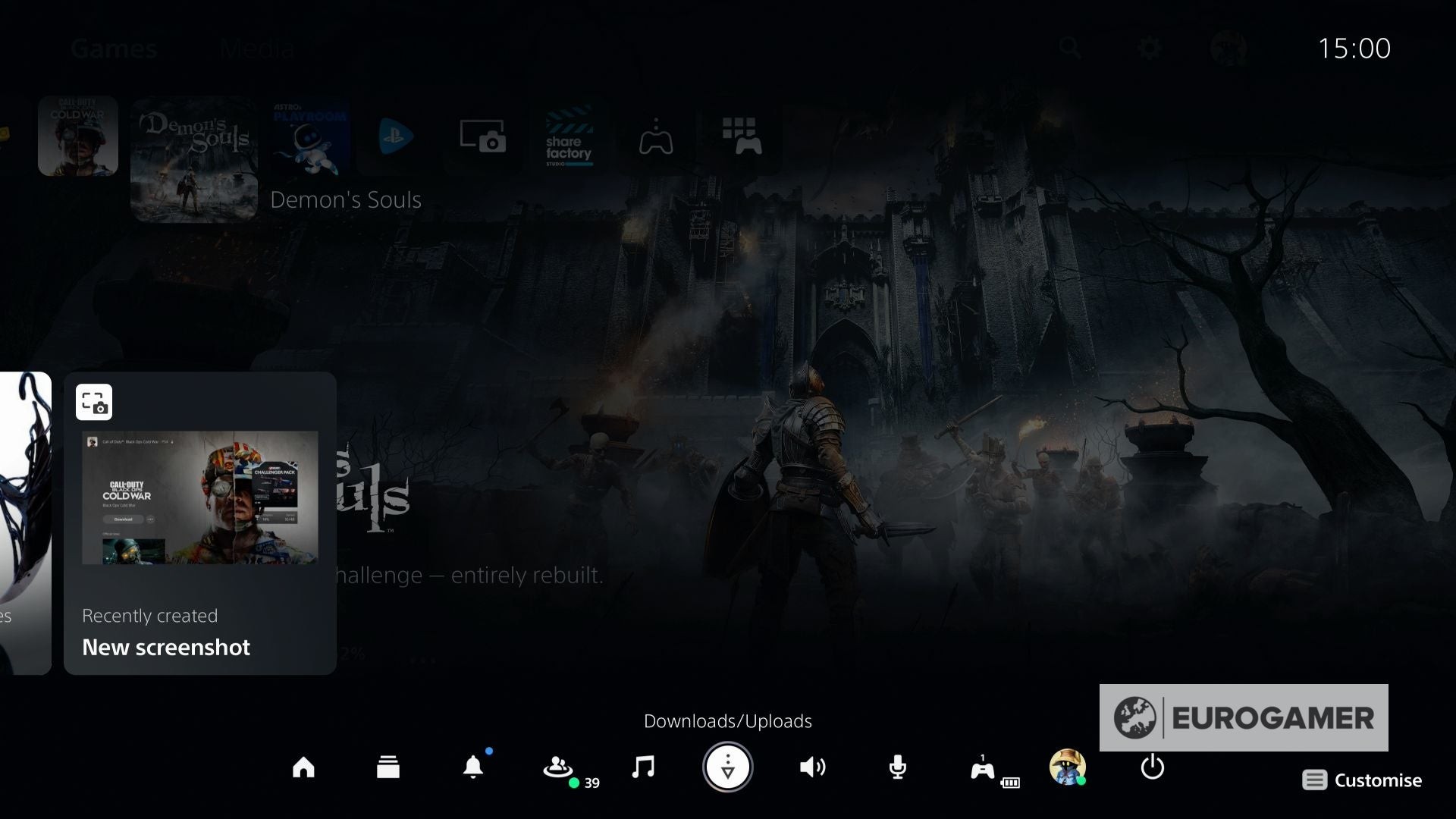Open the Search magnifier icon

(x=1070, y=48)
